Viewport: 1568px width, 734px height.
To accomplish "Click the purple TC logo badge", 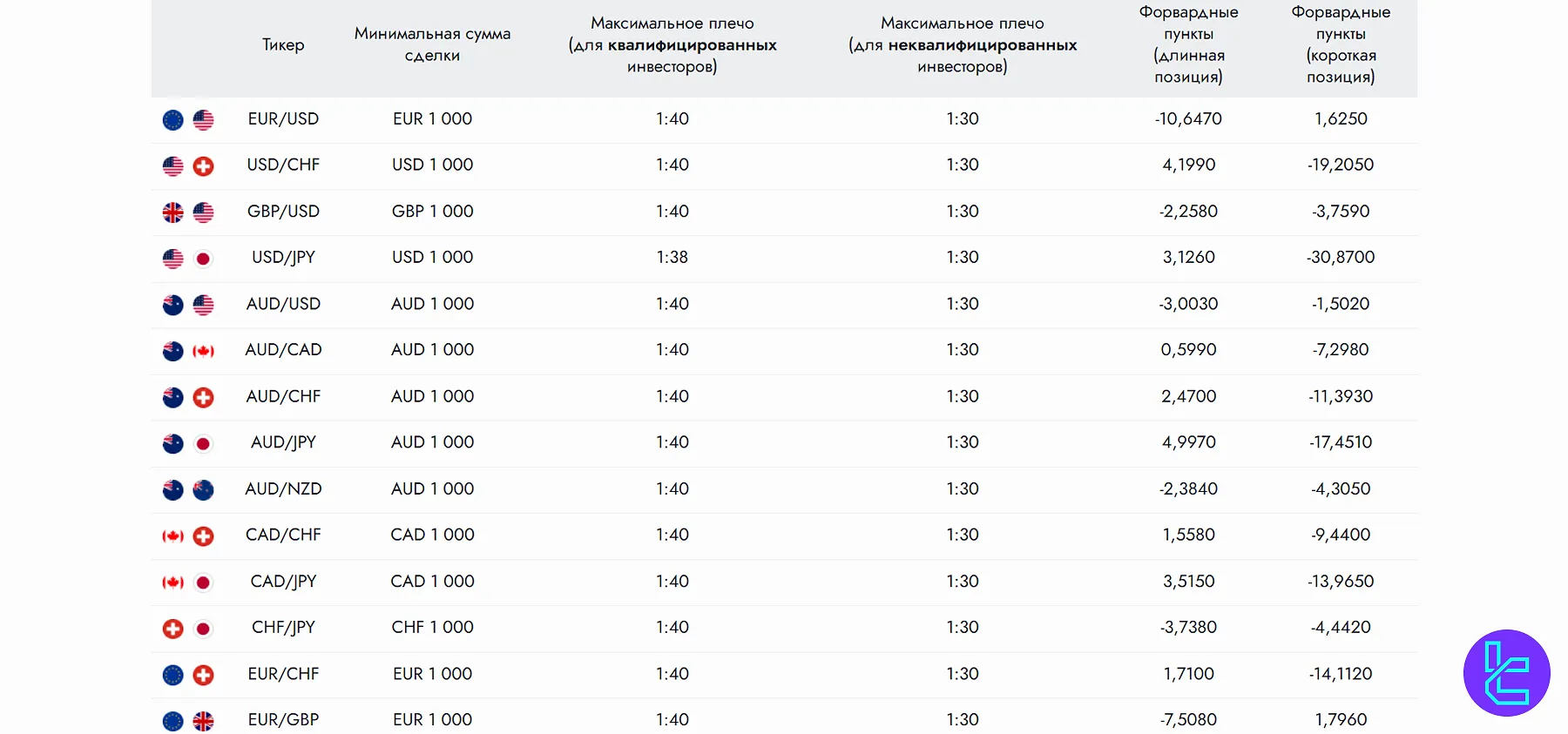I will pyautogui.click(x=1506, y=673).
